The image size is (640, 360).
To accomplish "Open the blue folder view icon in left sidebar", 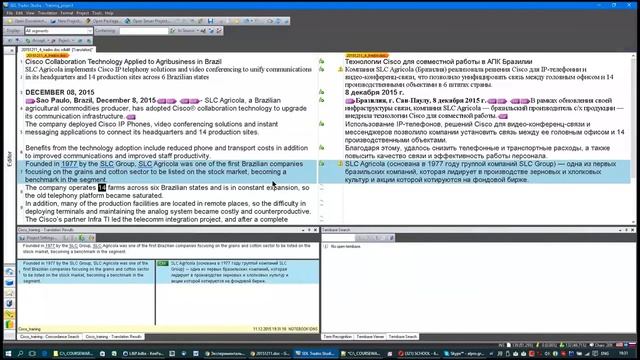I will [x=9, y=282].
